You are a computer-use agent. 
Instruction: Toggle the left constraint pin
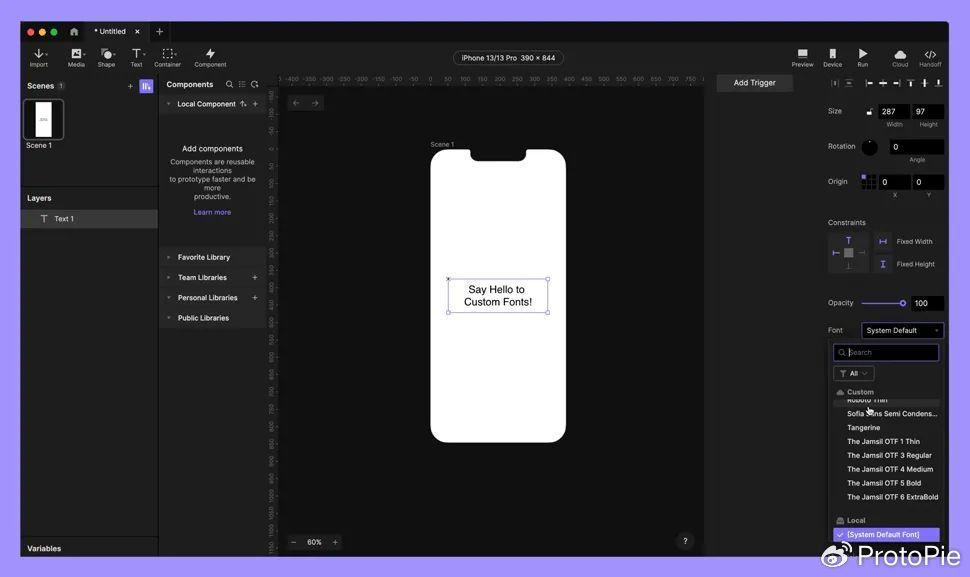[x=836, y=253]
